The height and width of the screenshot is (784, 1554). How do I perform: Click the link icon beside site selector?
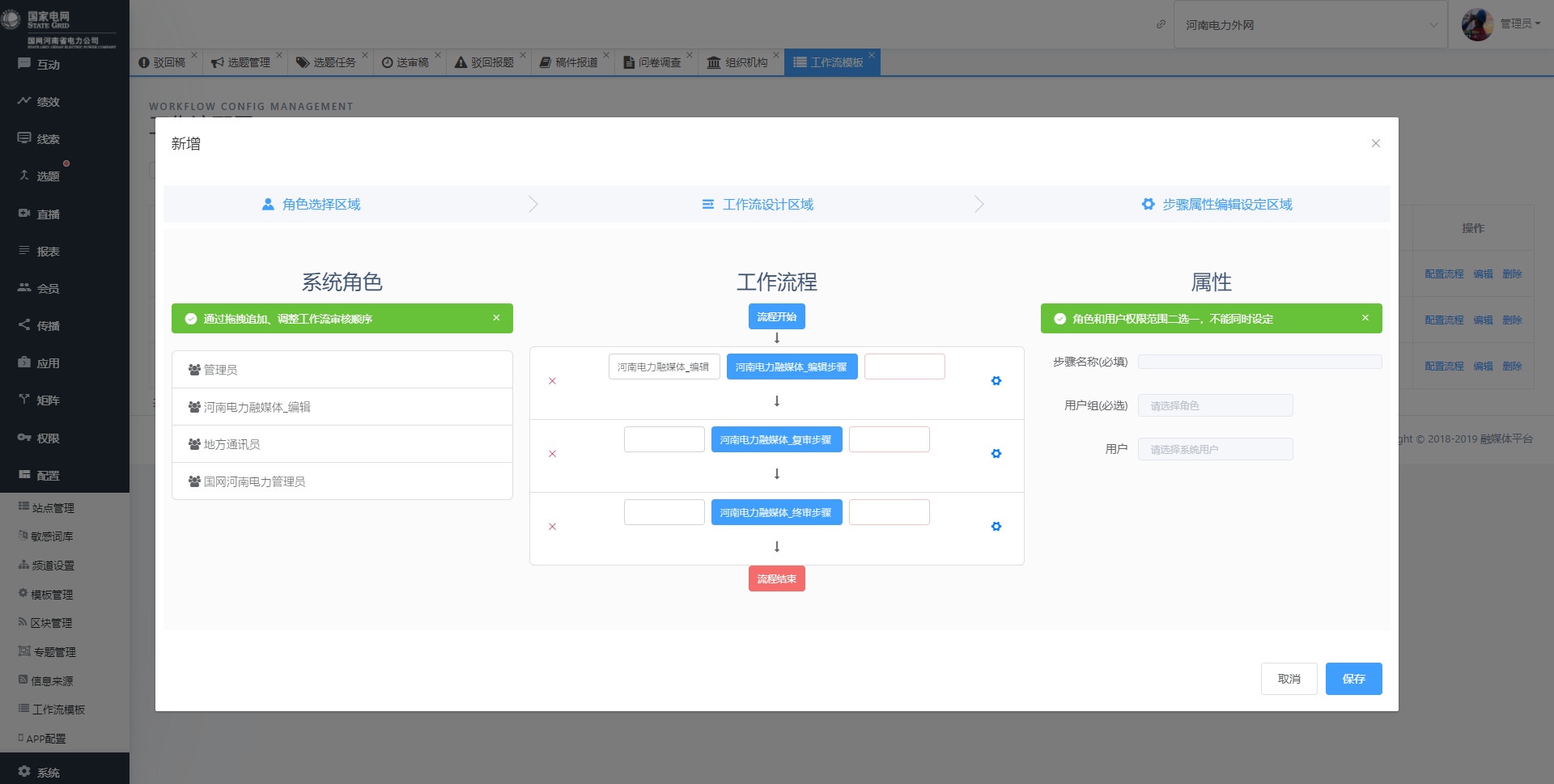pos(1161,24)
